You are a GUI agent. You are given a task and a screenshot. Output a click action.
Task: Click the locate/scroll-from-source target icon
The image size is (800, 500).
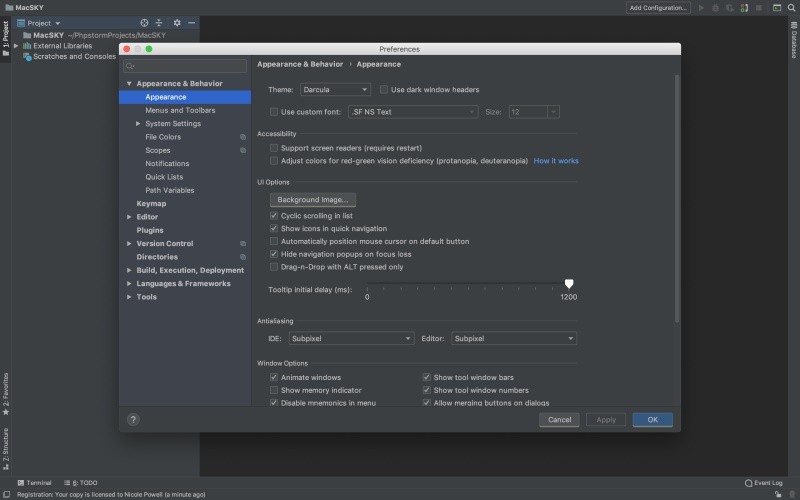144,23
